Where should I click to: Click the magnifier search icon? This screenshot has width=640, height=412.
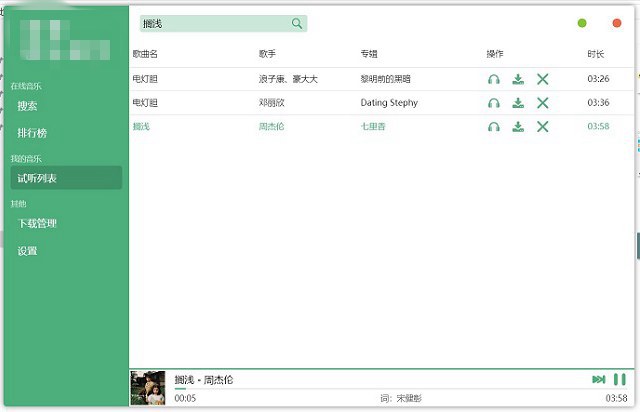(x=297, y=24)
